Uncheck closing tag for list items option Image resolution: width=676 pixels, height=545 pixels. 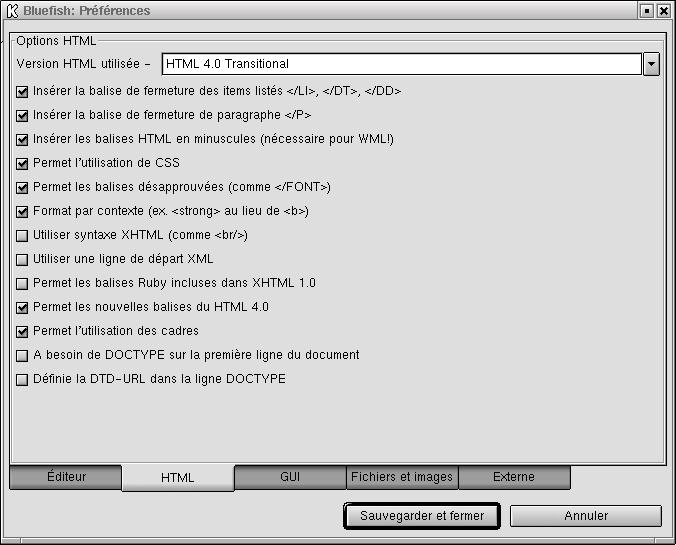(23, 91)
